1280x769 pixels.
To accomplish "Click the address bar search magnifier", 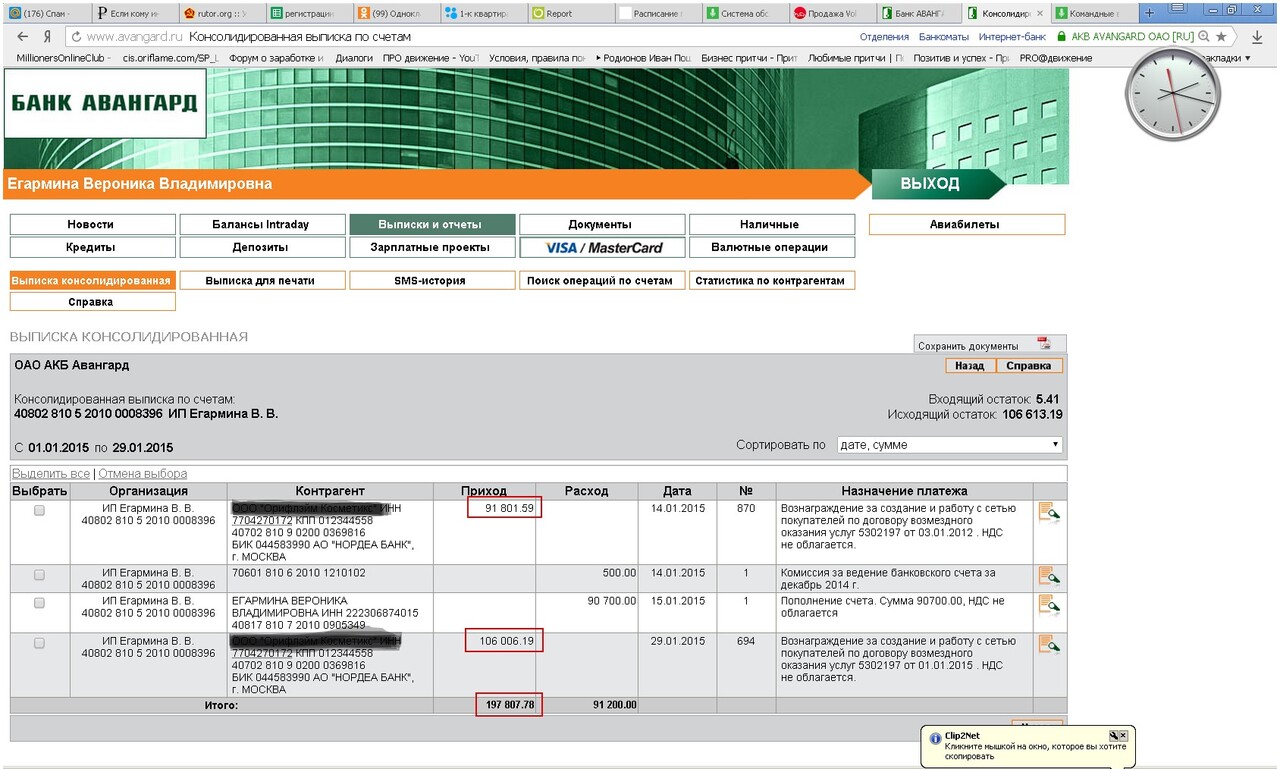I will tap(1204, 36).
